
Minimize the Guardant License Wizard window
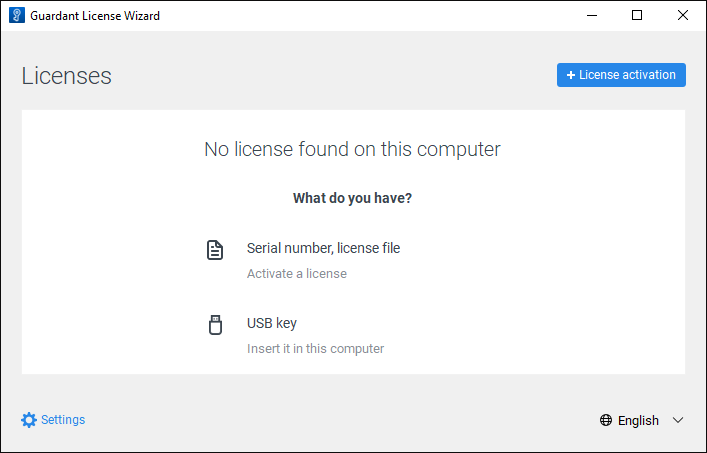click(590, 16)
